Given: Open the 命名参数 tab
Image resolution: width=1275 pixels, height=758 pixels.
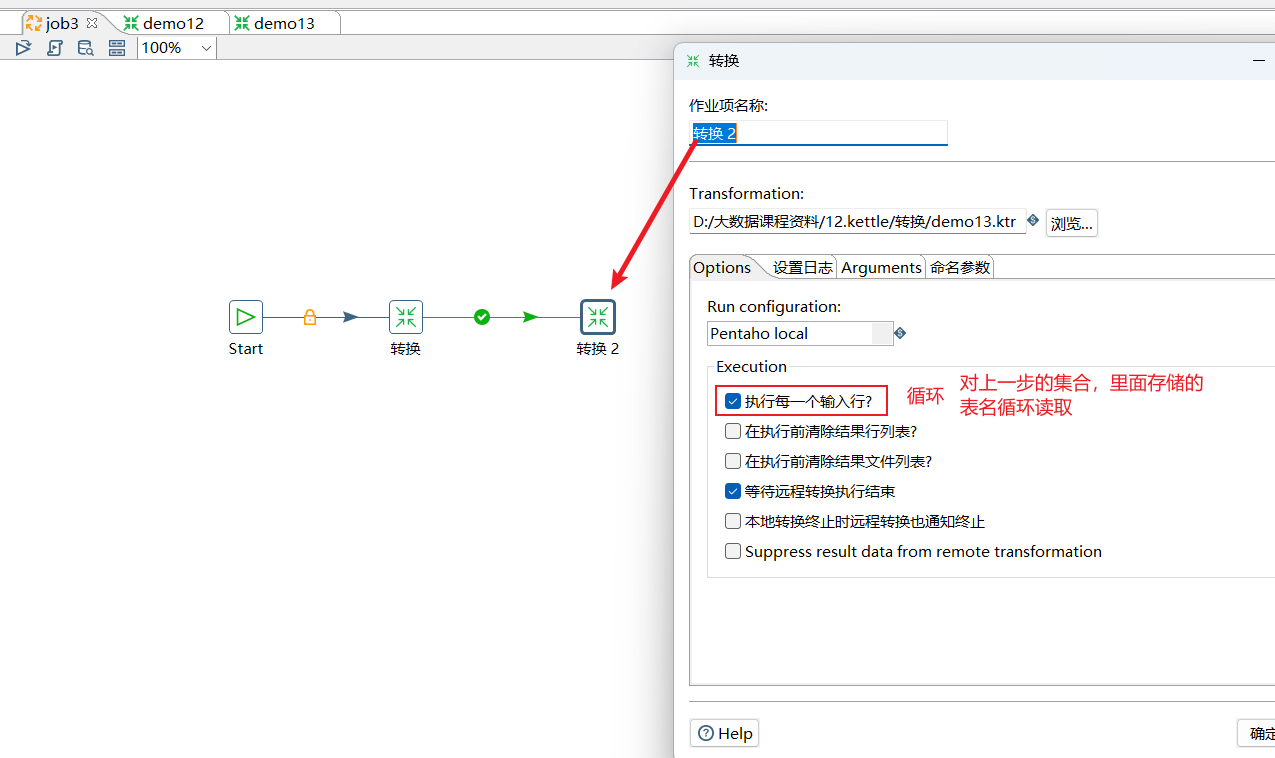Looking at the screenshot, I should (x=960, y=267).
